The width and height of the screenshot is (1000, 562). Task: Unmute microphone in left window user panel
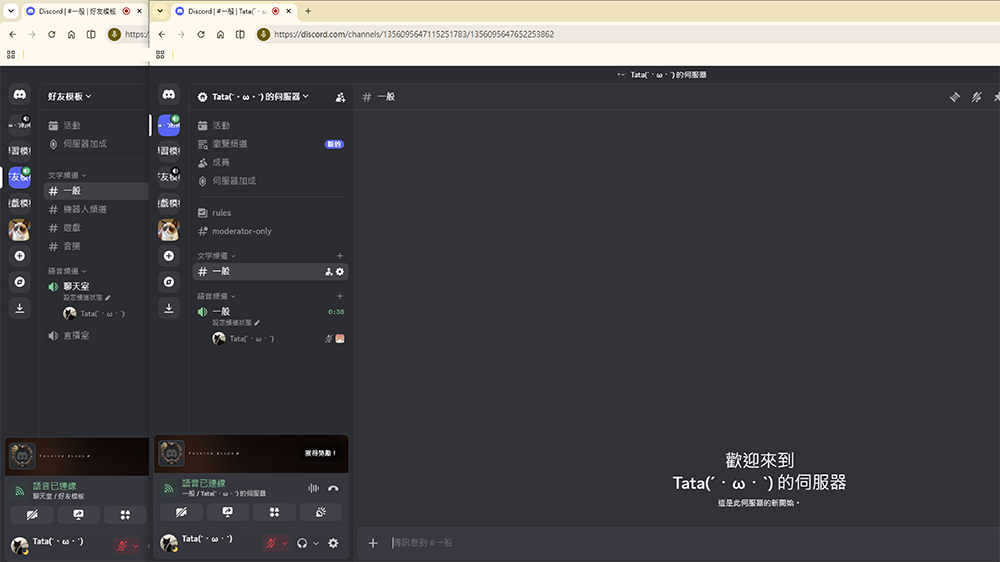click(122, 545)
